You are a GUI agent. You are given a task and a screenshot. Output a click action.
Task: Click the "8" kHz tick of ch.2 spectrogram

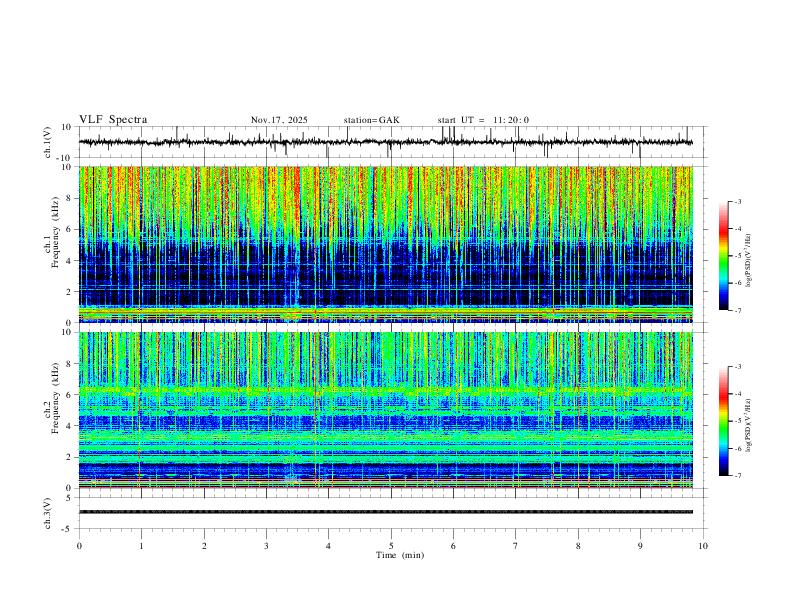[69, 364]
